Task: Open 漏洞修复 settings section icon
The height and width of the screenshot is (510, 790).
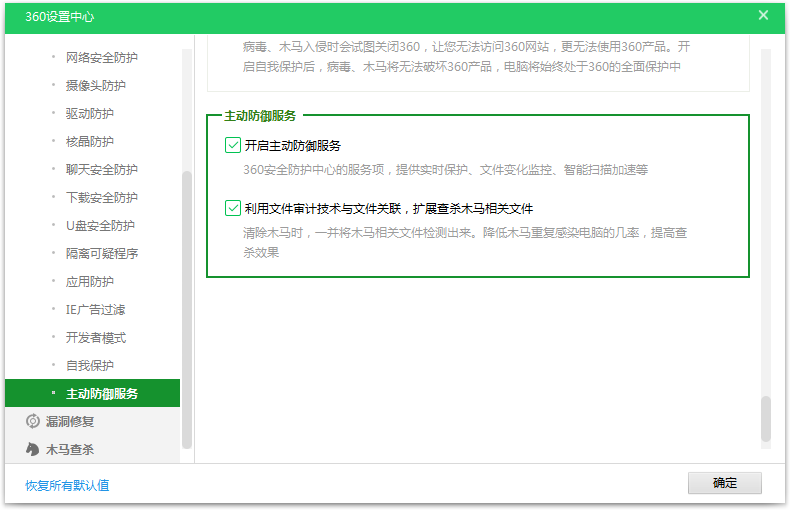Action: pyautogui.click(x=33, y=421)
